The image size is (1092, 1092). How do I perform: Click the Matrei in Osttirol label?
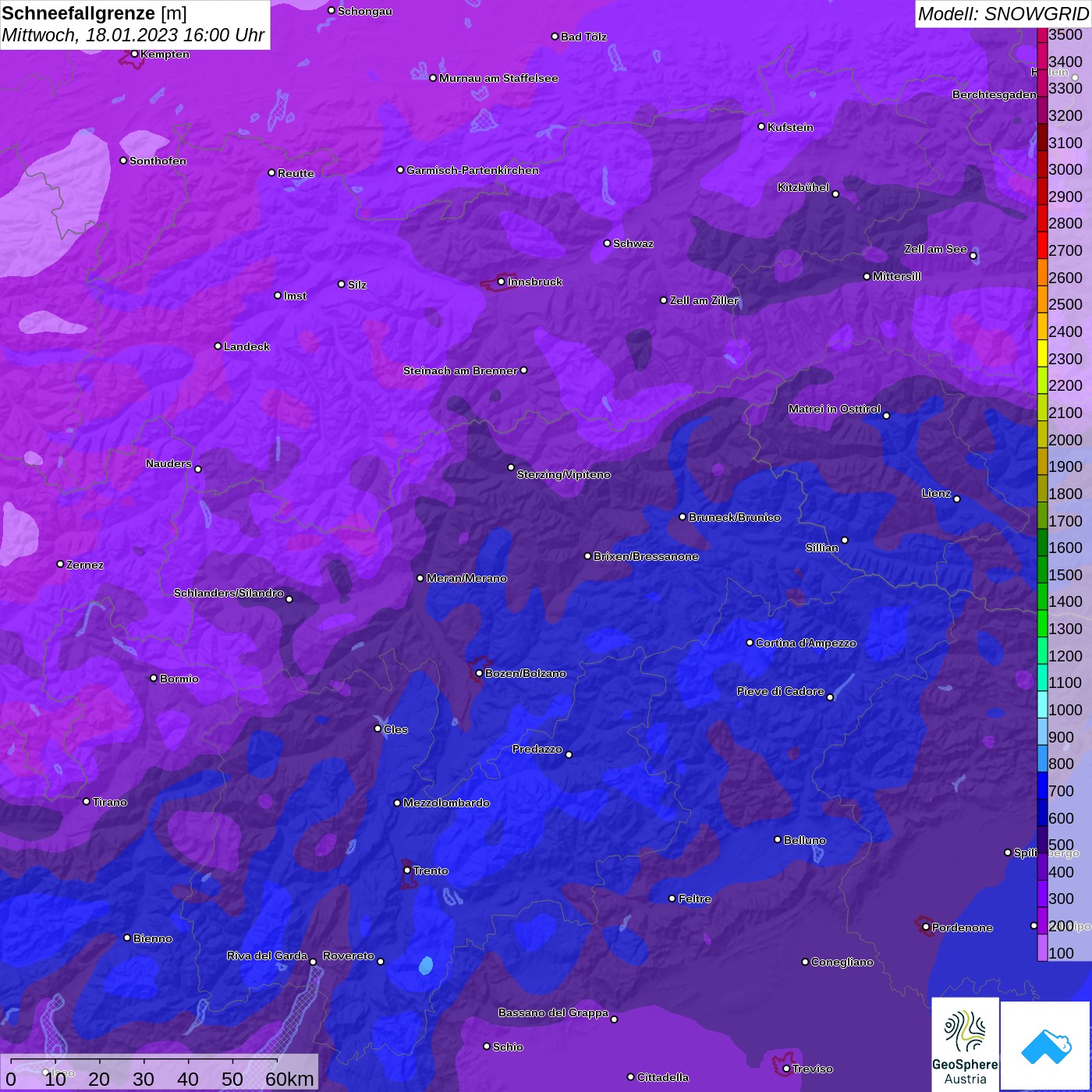[835, 409]
